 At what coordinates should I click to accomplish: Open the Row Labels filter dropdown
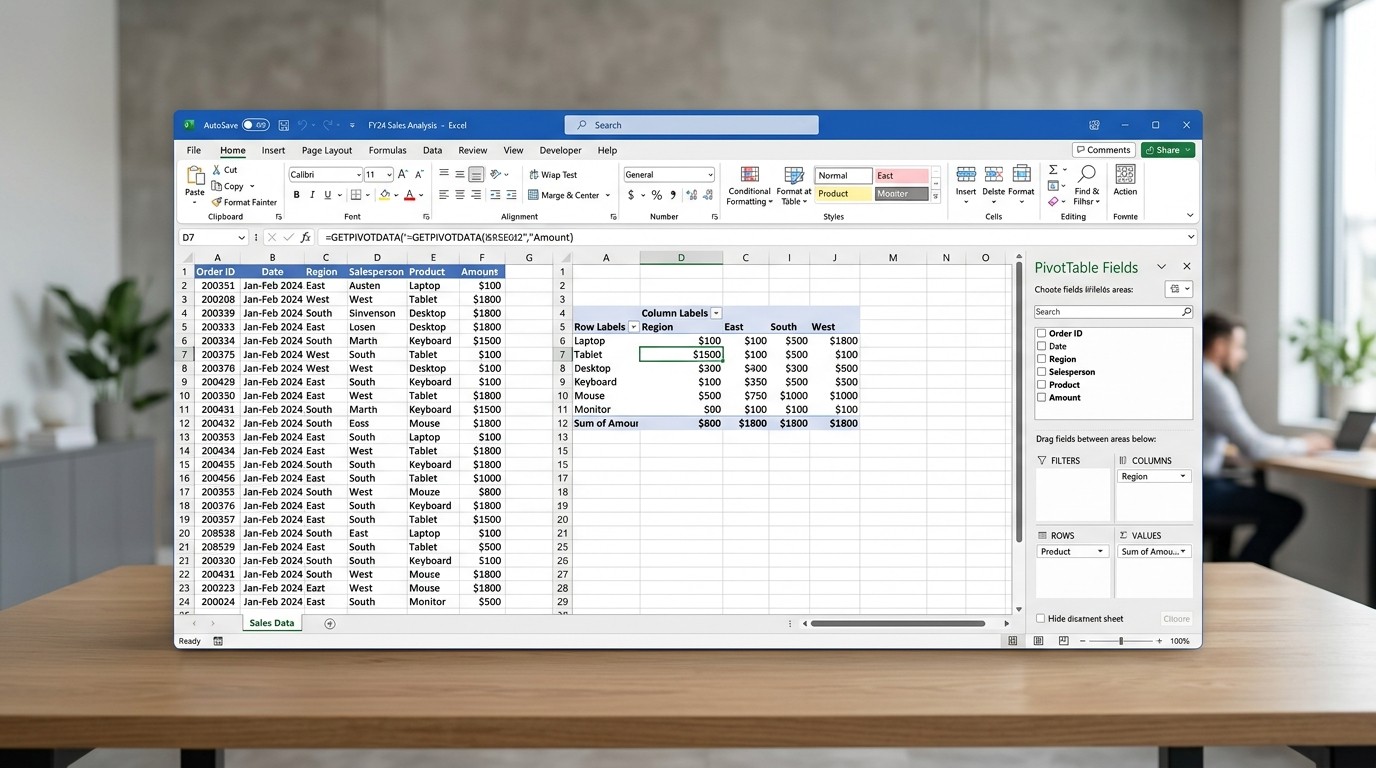(633, 327)
